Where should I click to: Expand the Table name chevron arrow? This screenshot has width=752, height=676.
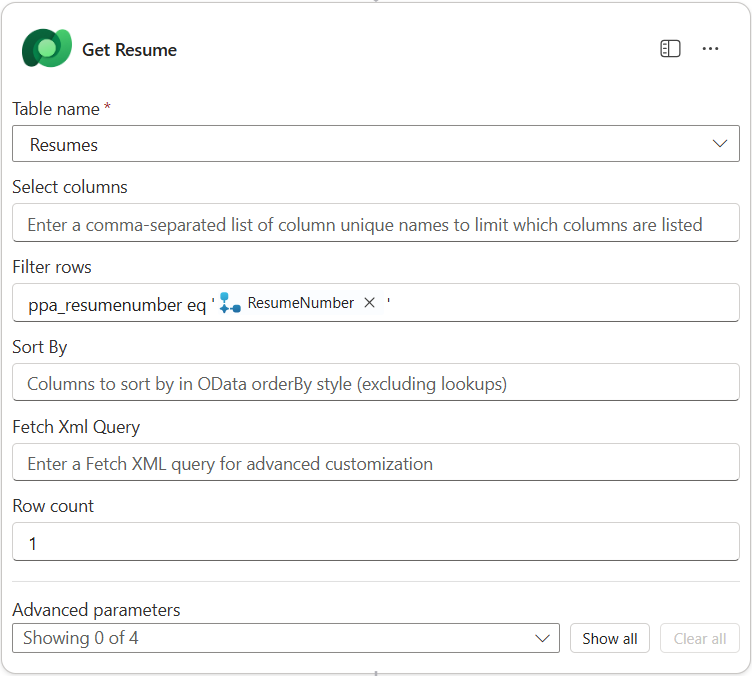(x=720, y=144)
